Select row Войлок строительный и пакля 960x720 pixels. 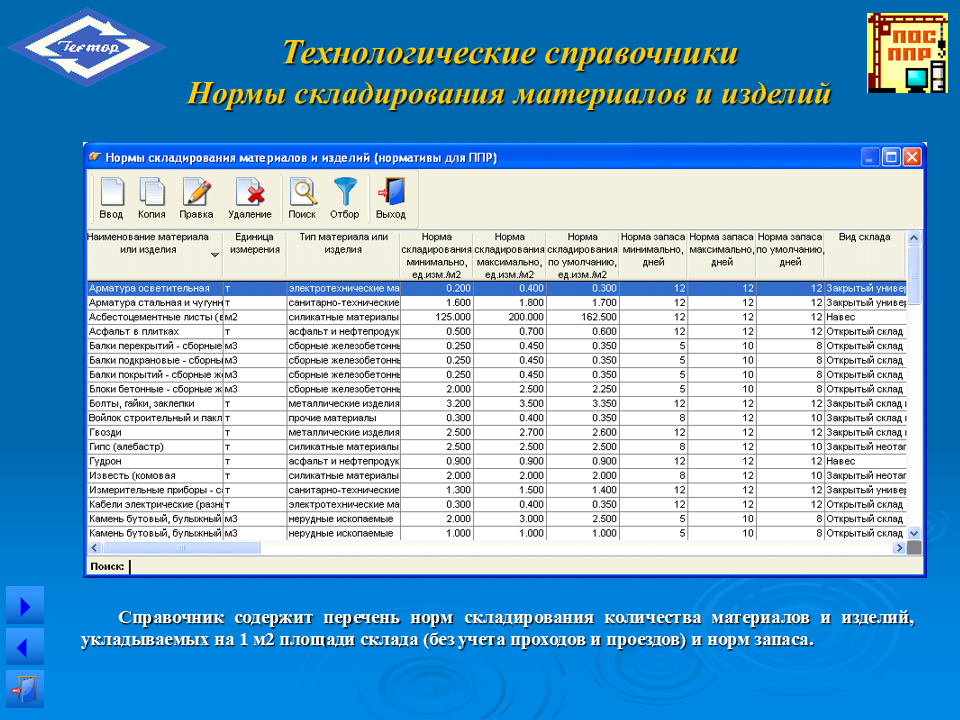pyautogui.click(x=497, y=418)
